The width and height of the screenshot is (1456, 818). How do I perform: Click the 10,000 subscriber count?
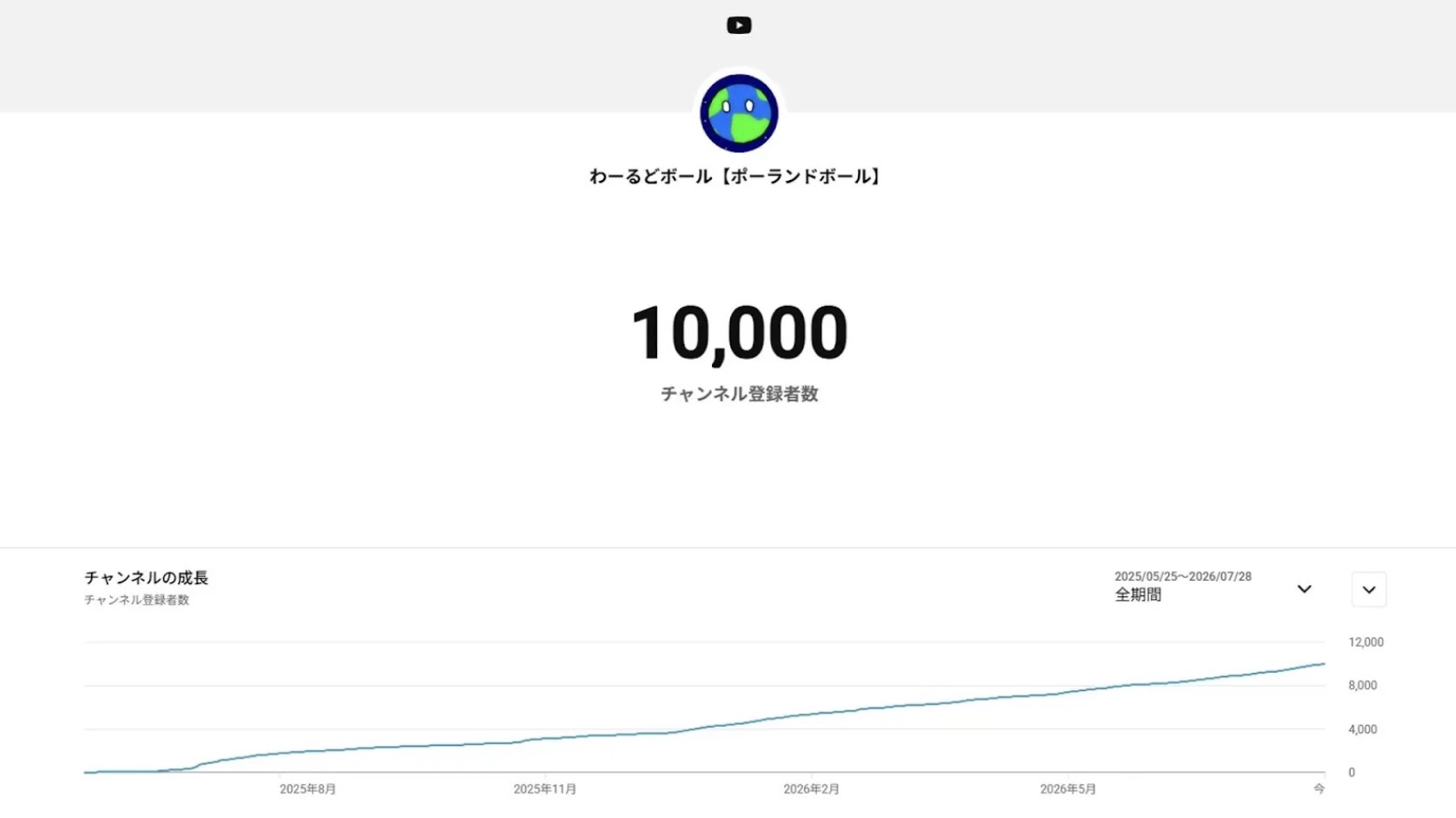coord(739,333)
